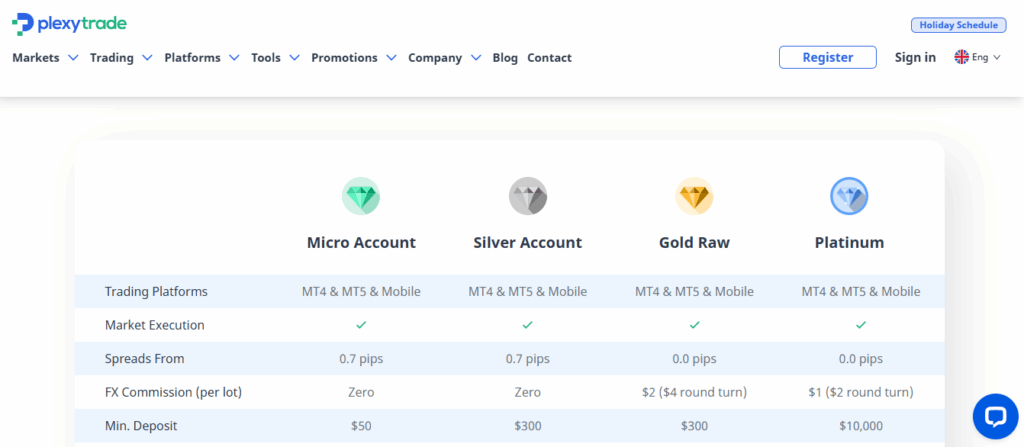Select the Silver Account heading
Viewport: 1024px width, 447px height.
(528, 242)
